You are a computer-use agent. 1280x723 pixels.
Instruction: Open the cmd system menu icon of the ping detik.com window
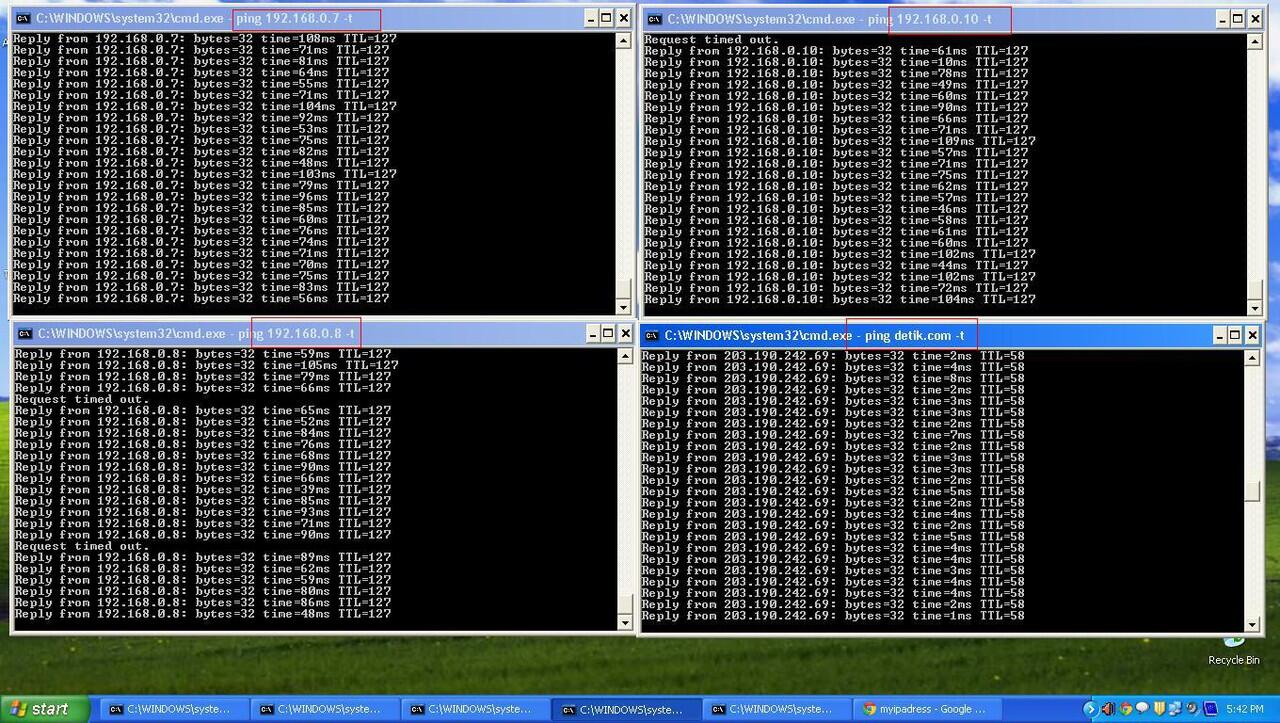point(652,335)
